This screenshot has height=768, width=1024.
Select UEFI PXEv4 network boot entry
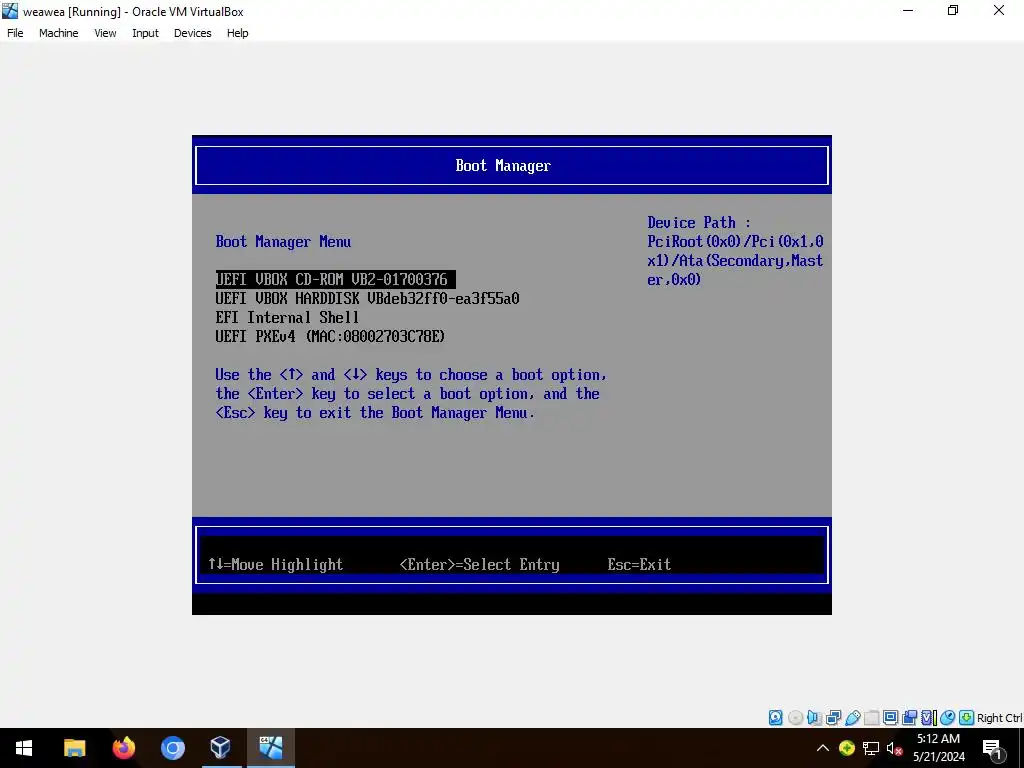pyautogui.click(x=330, y=336)
